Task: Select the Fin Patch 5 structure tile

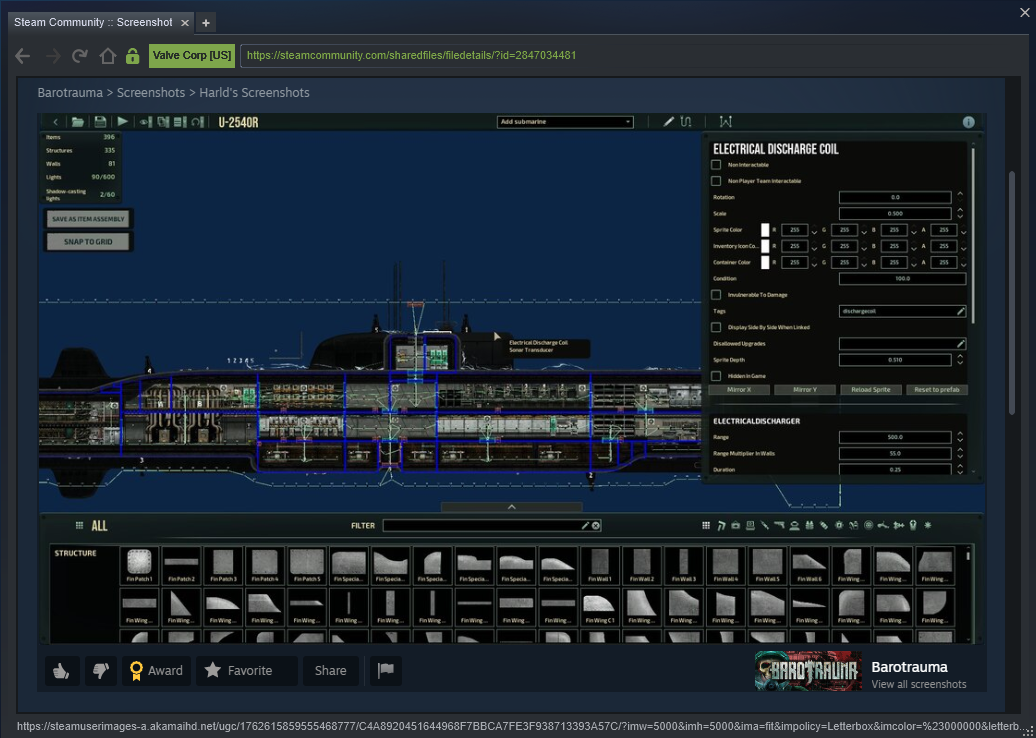Action: (307, 566)
